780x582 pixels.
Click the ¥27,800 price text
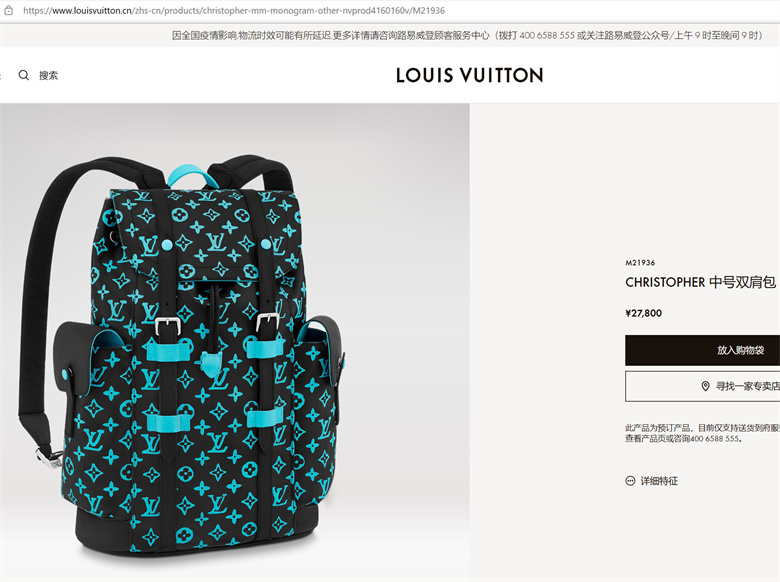tap(643, 313)
